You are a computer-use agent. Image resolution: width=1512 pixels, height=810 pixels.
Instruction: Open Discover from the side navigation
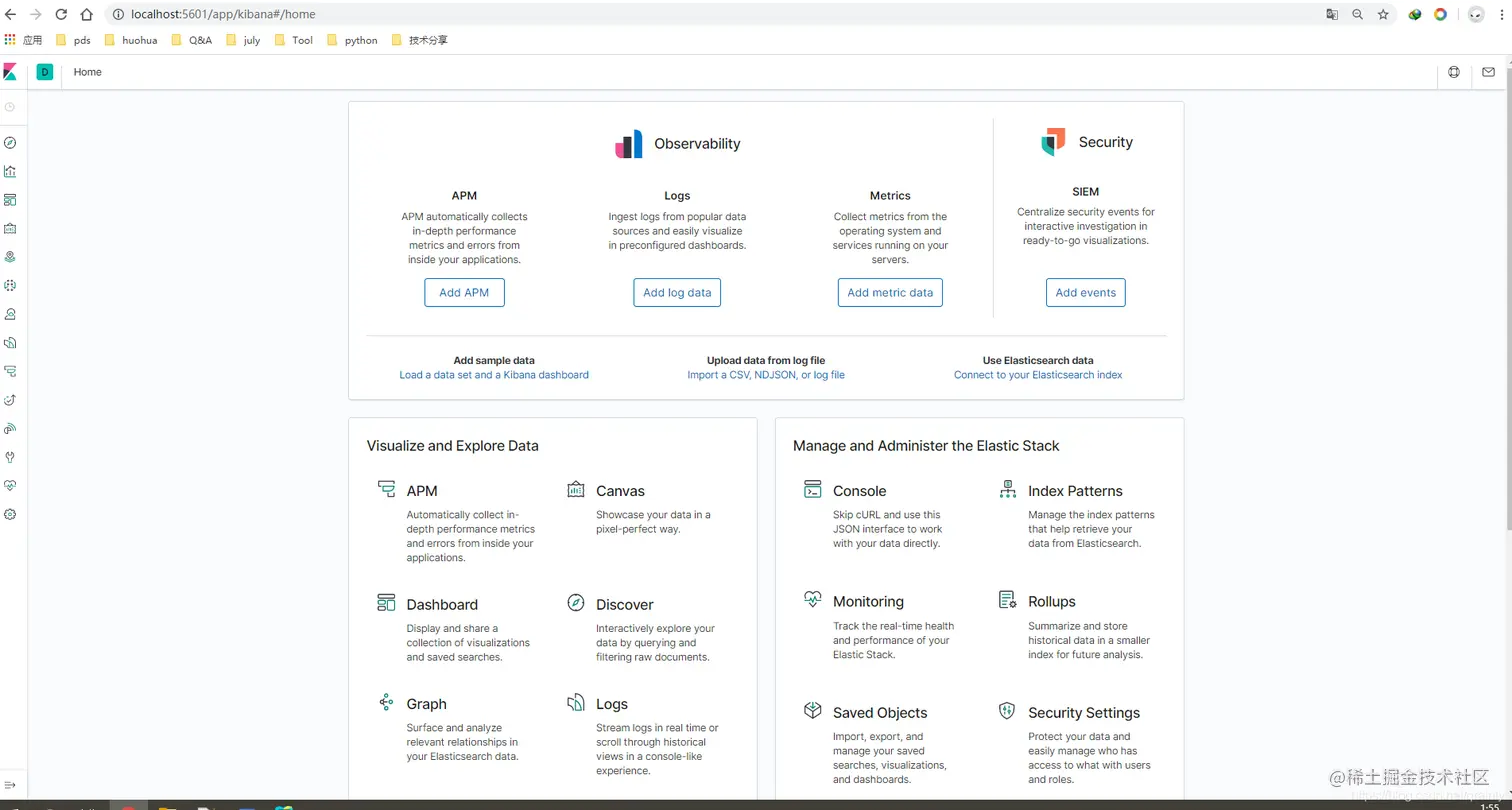10,143
